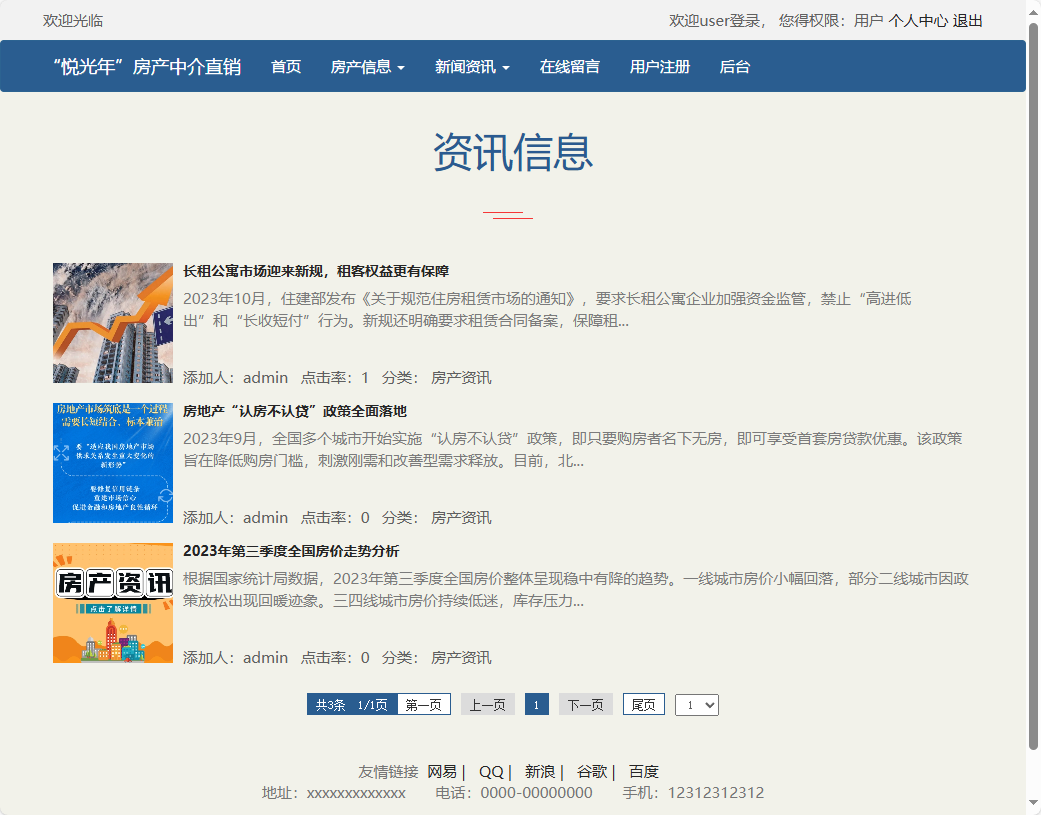Image resolution: width=1041 pixels, height=815 pixels.
Task: Click the site title 悦光年房产中介直销
Action: coord(147,67)
